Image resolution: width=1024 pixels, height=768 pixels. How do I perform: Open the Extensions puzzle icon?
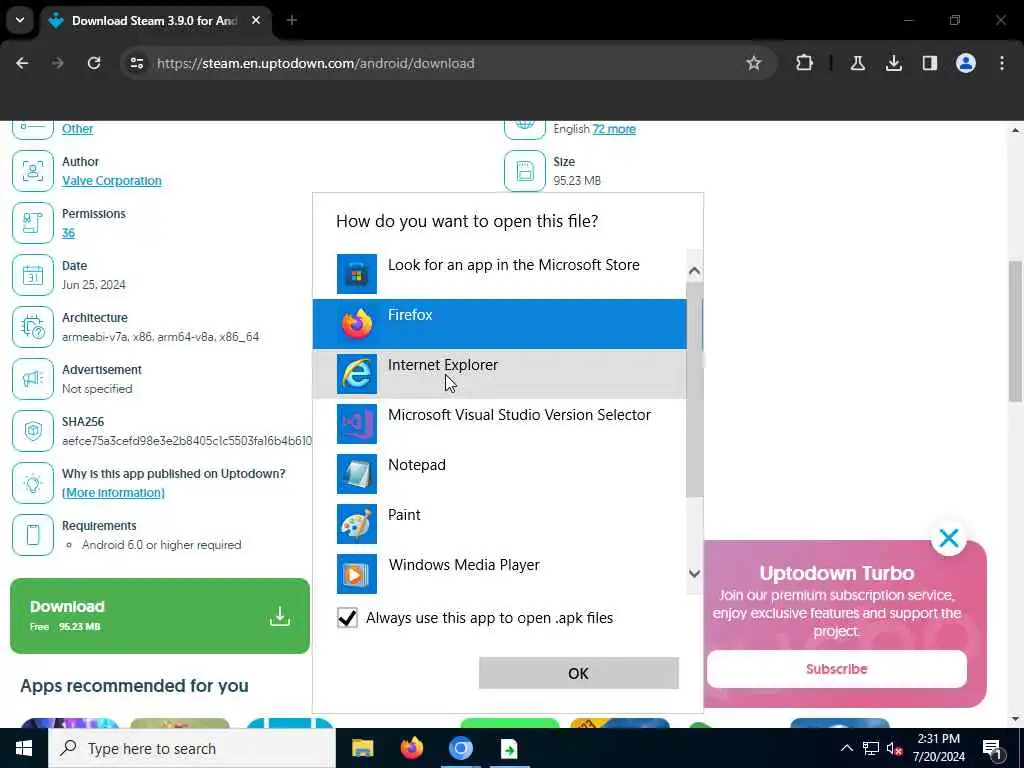coord(805,63)
